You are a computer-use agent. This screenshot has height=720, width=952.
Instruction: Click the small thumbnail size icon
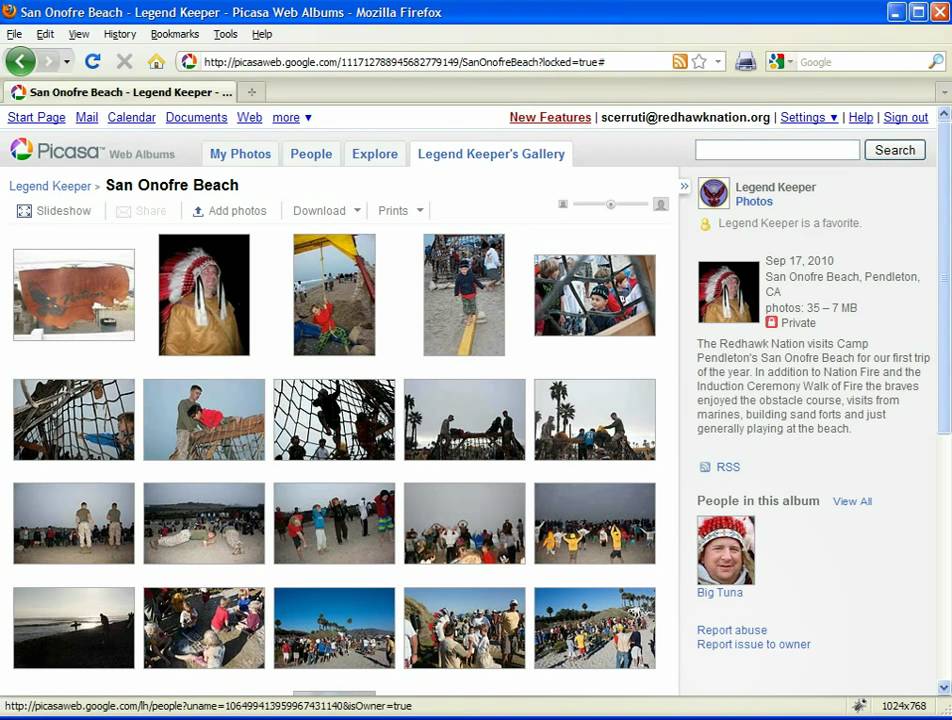tap(563, 204)
